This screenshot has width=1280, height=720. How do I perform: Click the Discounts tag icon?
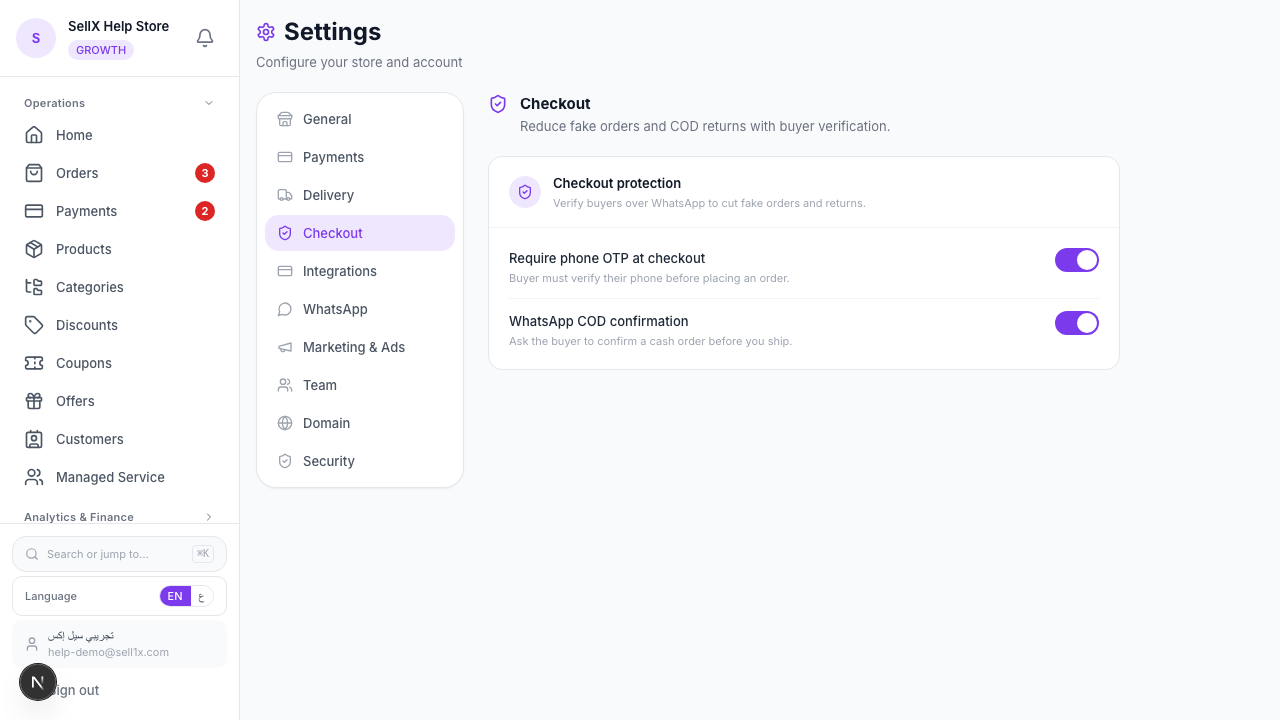(x=34, y=325)
